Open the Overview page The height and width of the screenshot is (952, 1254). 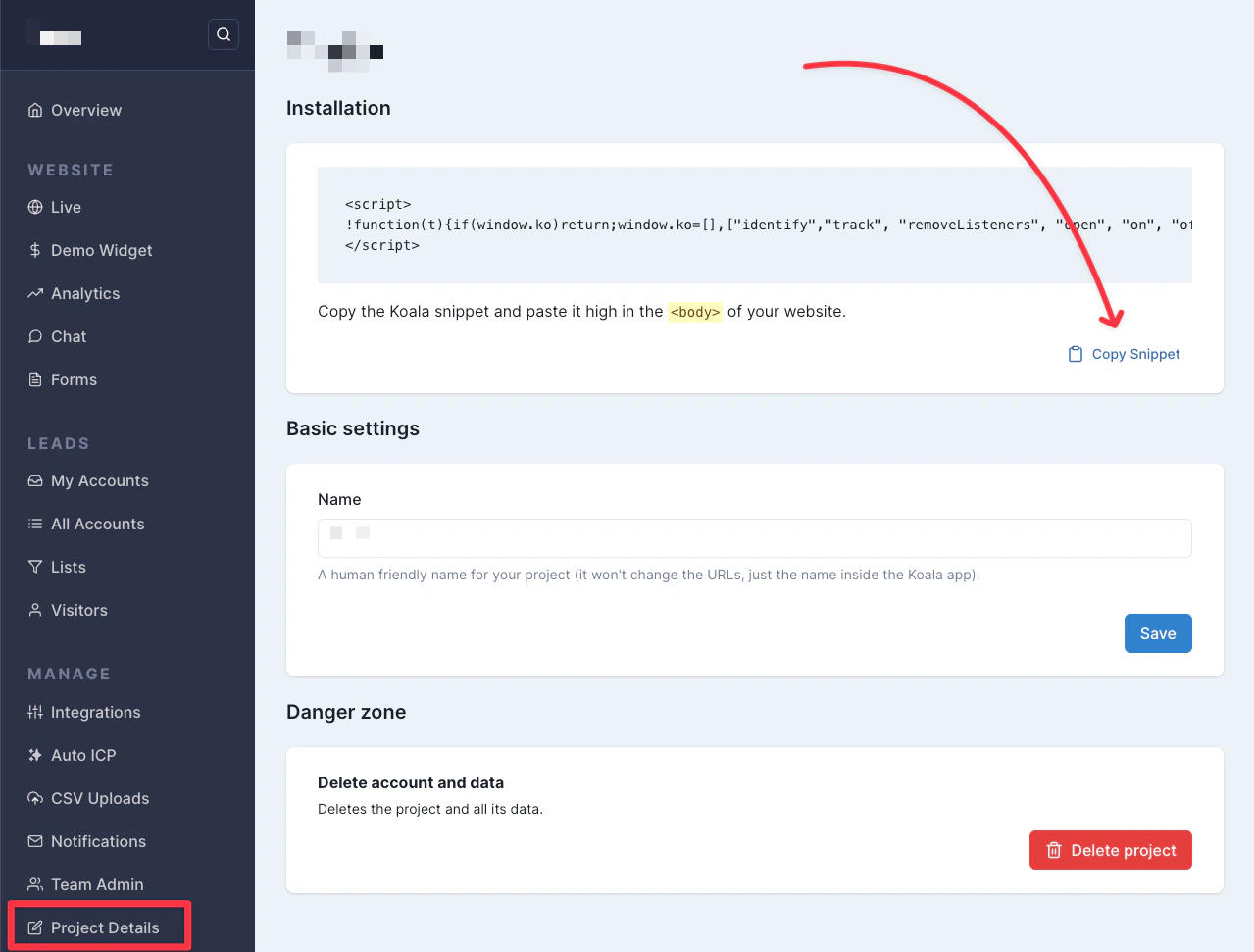pyautogui.click(x=86, y=110)
